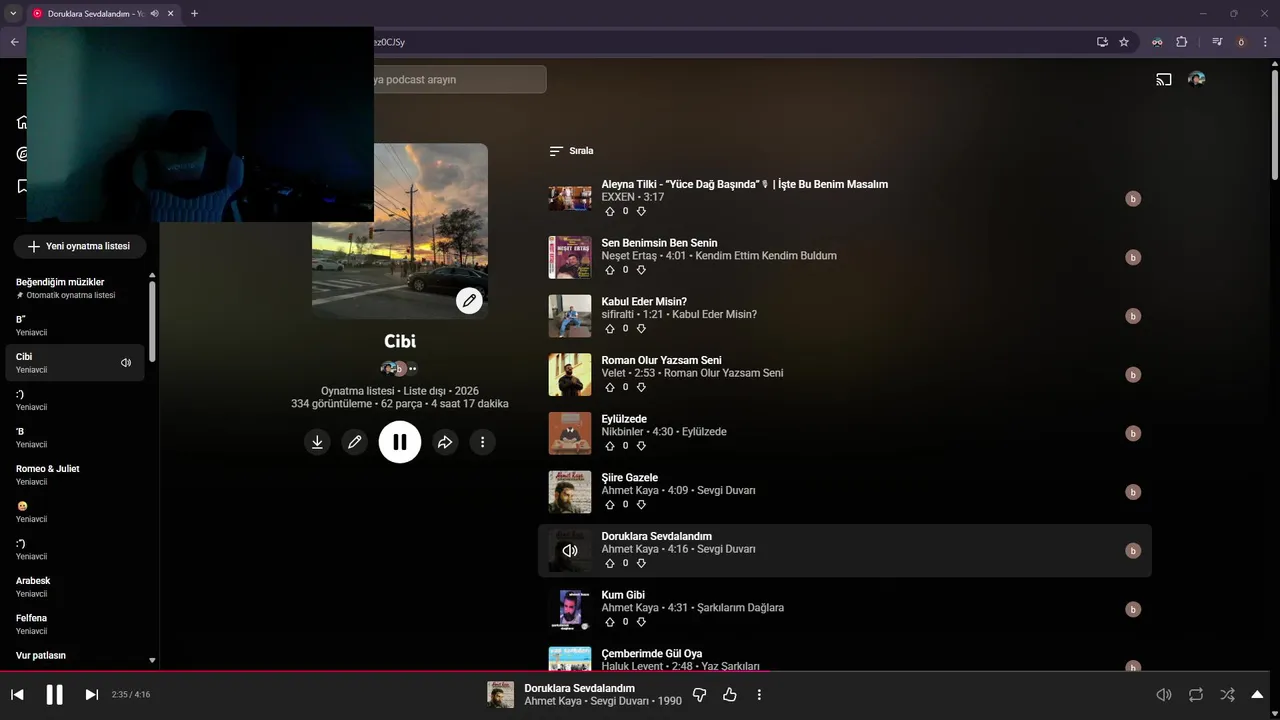Expand the now playing panel with up arrow
Screen dimensions: 1280x720
point(1257,694)
